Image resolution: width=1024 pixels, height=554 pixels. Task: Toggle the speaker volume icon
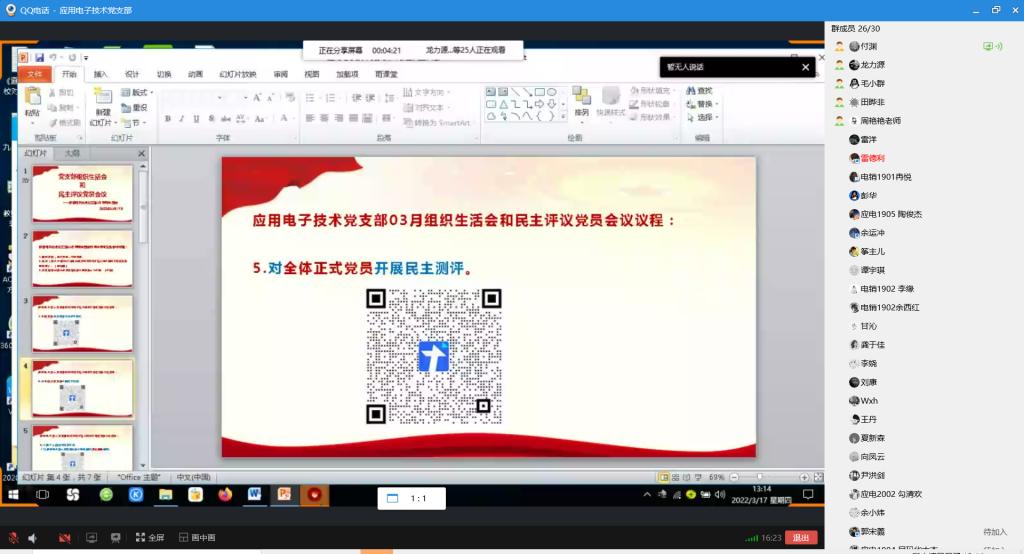(x=33, y=538)
